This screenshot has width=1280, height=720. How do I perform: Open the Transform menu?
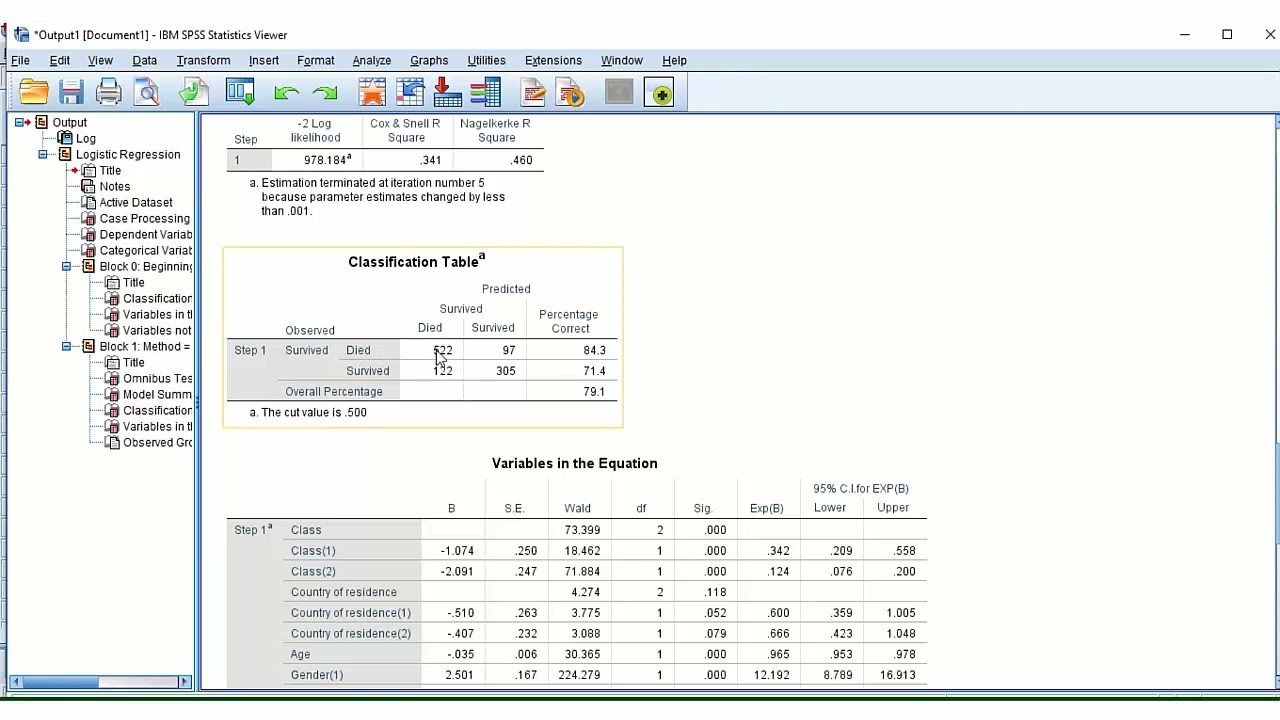point(203,60)
